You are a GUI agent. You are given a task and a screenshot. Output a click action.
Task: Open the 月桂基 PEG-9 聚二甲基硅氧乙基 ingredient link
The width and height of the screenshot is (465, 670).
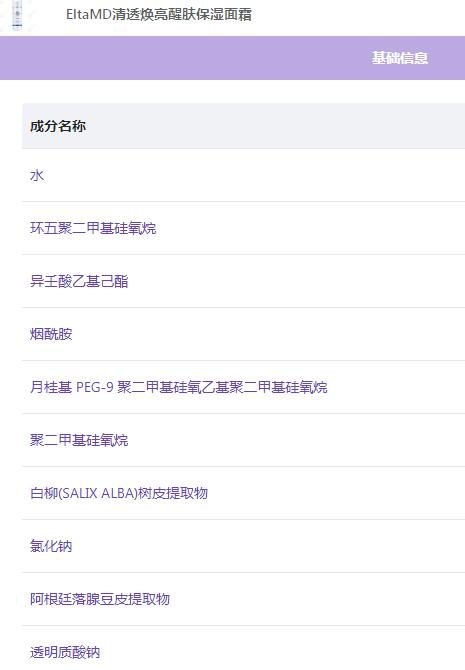tap(178, 387)
